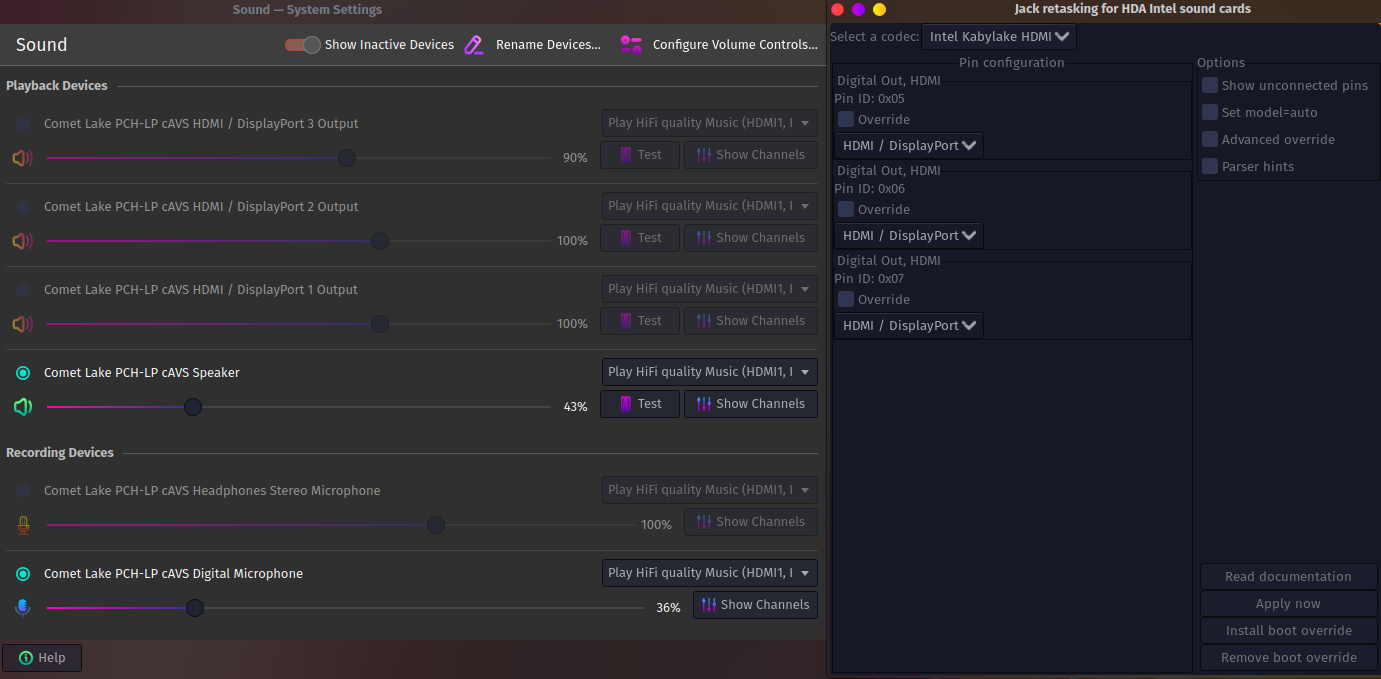Click Apply now button
This screenshot has height=679, width=1381.
pyautogui.click(x=1288, y=604)
